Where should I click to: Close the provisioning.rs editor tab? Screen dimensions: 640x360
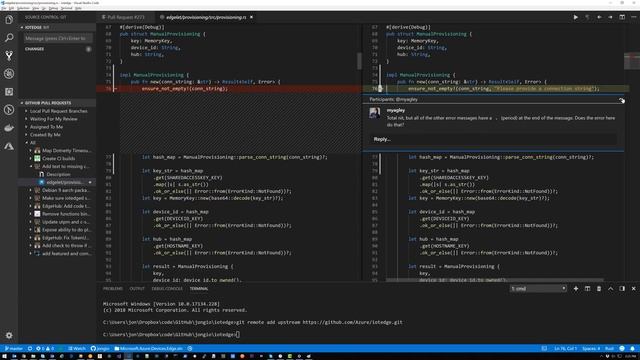click(x=251, y=17)
